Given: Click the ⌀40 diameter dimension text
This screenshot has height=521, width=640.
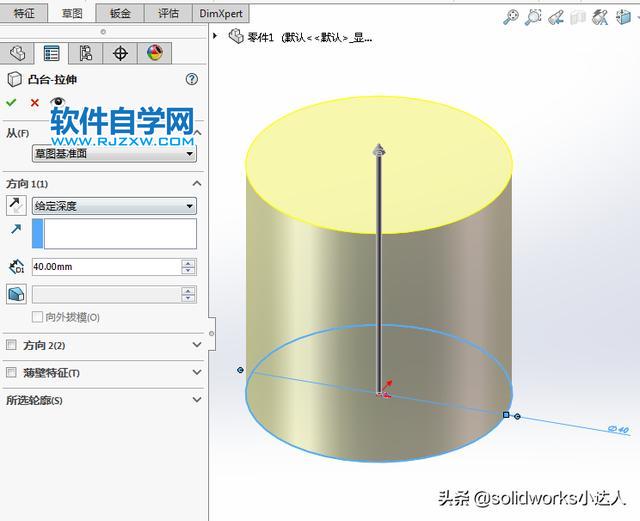Looking at the screenshot, I should [x=618, y=429].
